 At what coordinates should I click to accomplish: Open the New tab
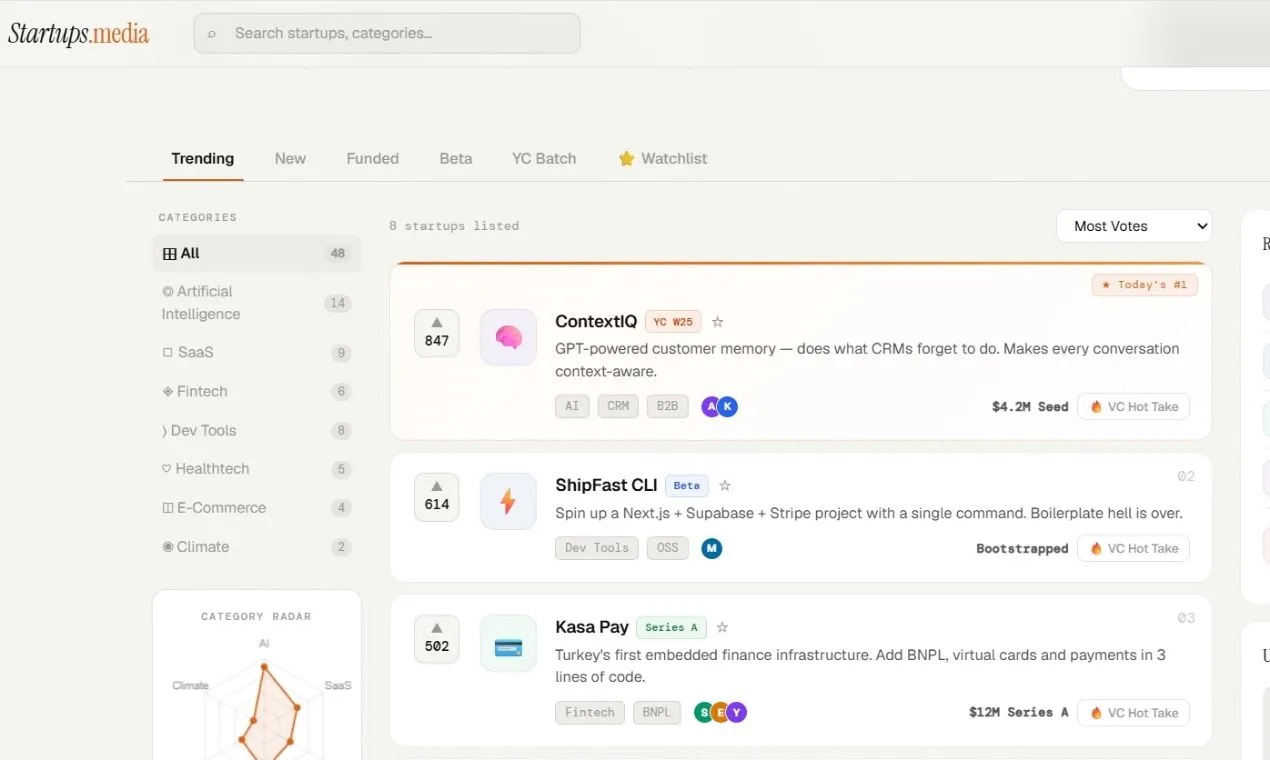290,158
